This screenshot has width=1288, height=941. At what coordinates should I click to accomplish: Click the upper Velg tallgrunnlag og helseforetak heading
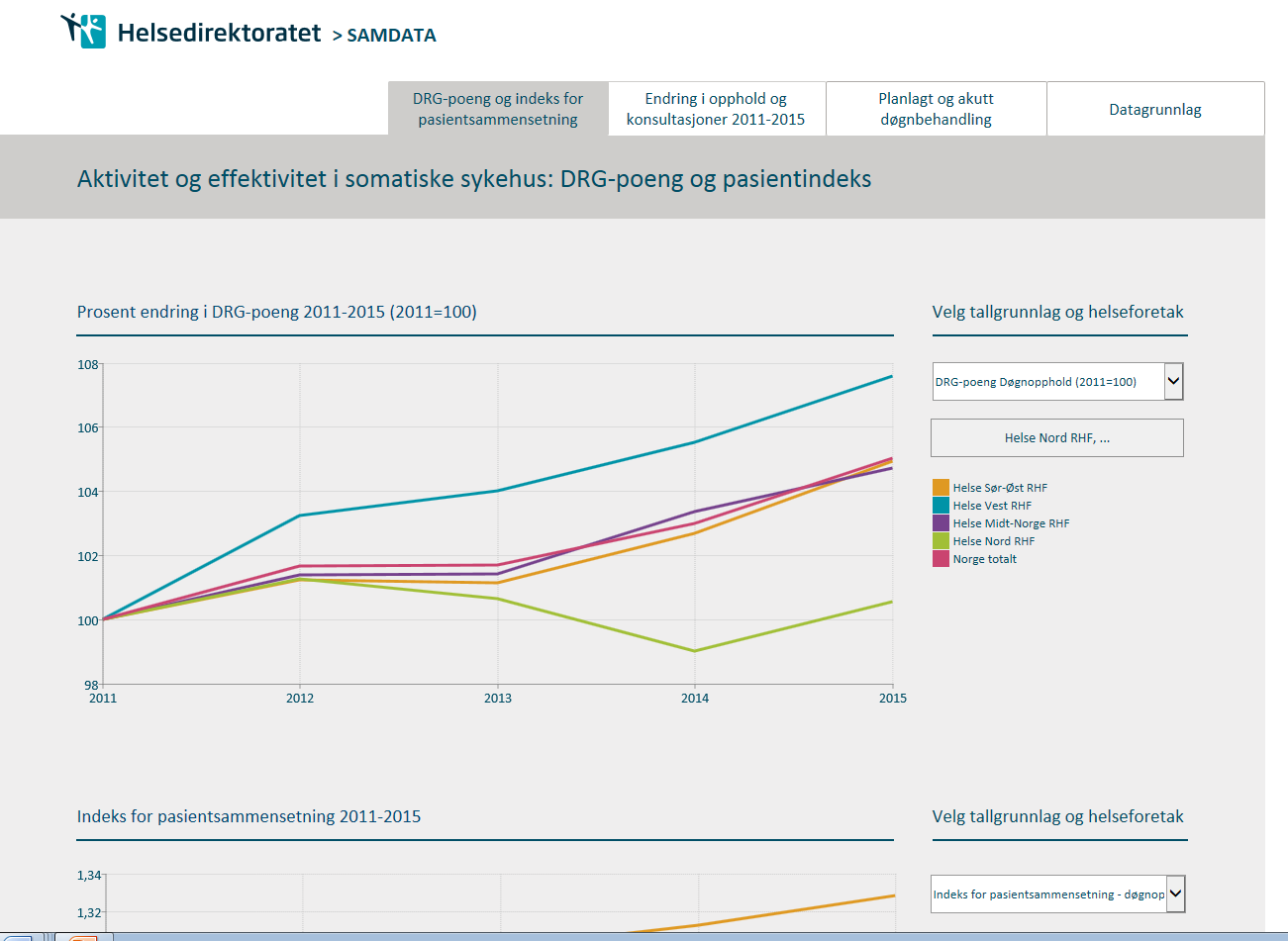[x=1057, y=312]
